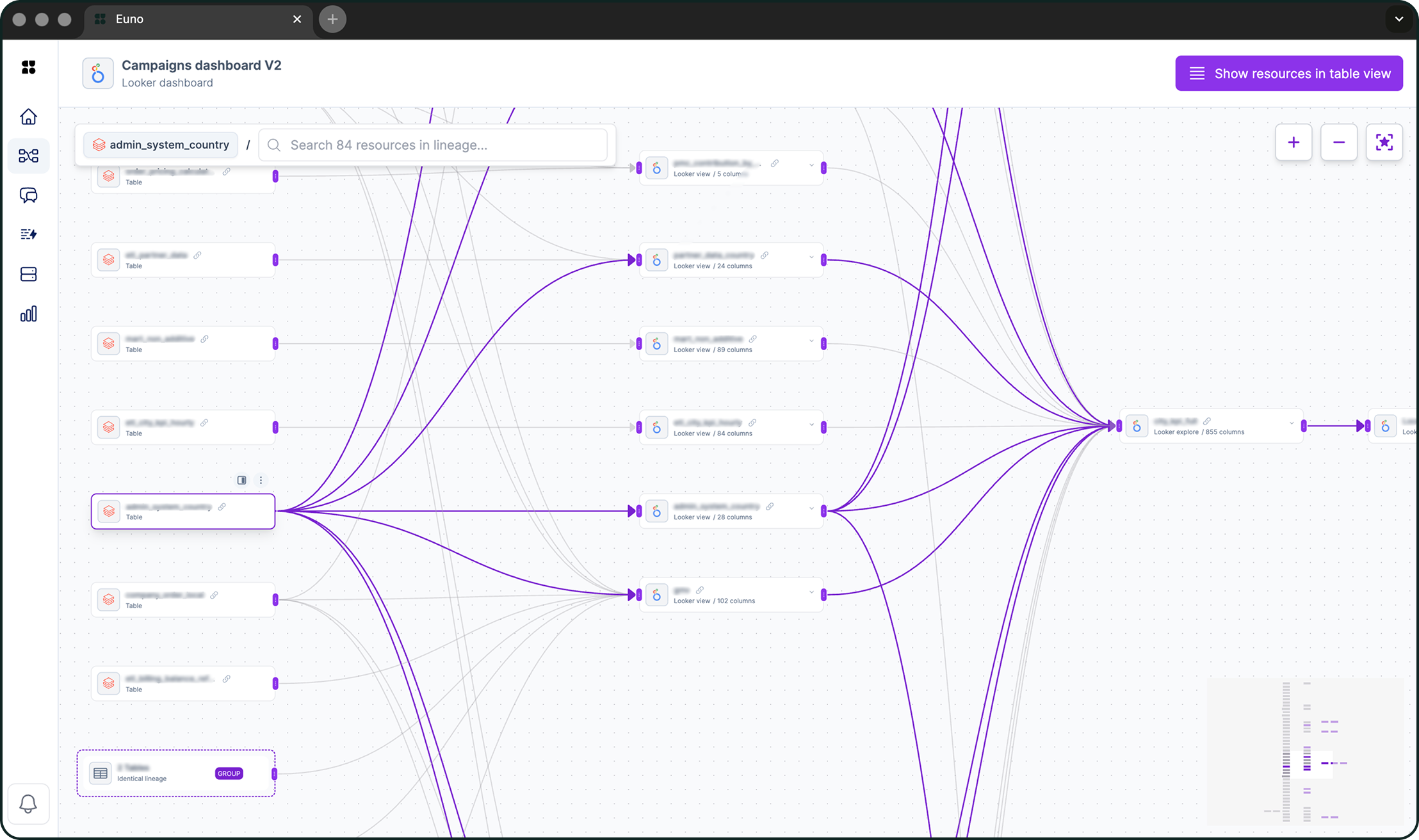Click the Show resources in table view button

[x=1288, y=74]
